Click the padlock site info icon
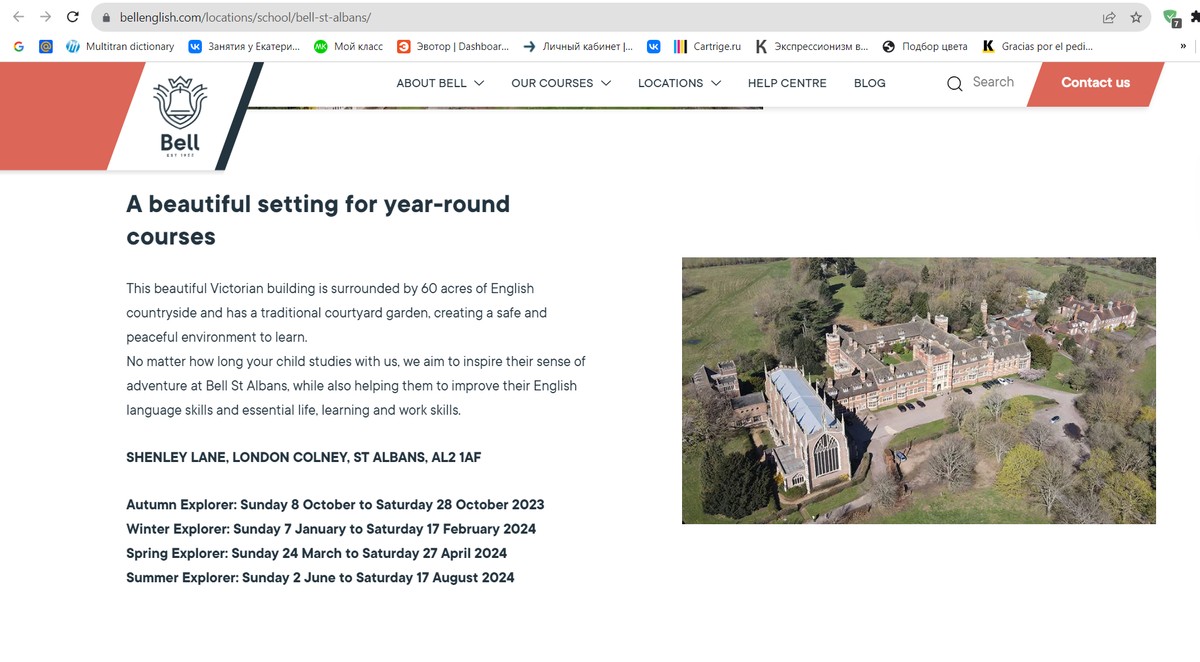Viewport: 1200px width, 662px height. coord(106,18)
